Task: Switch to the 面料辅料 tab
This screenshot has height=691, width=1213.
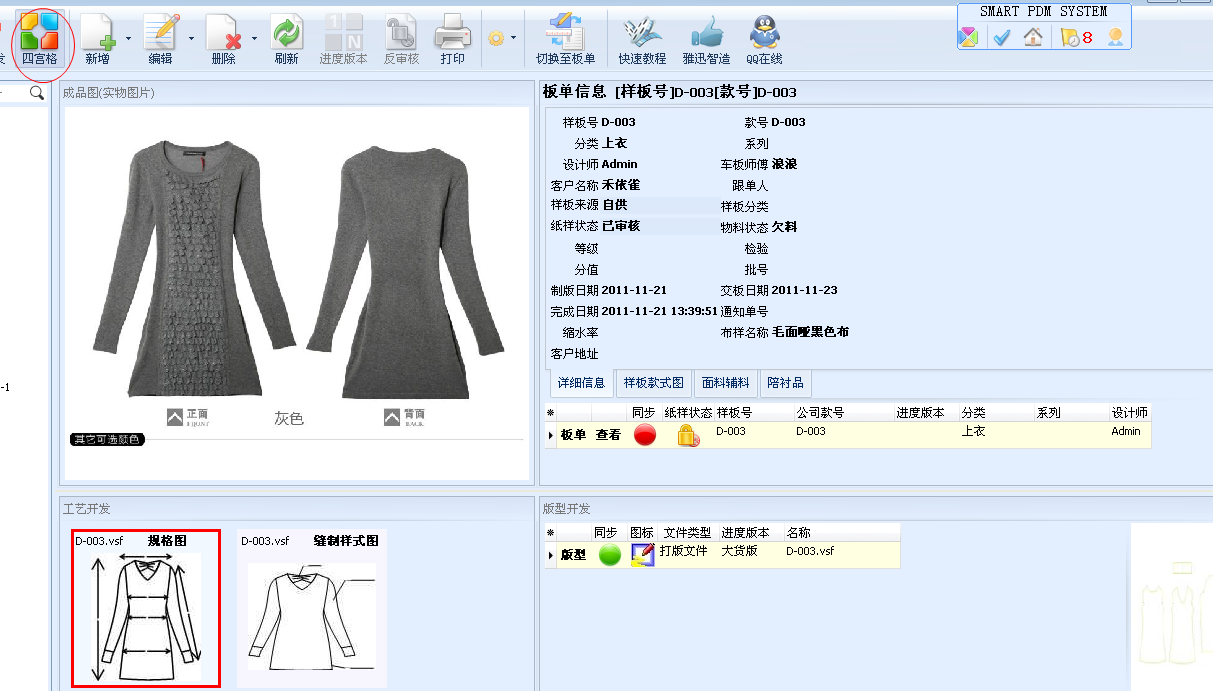Action: pos(725,382)
